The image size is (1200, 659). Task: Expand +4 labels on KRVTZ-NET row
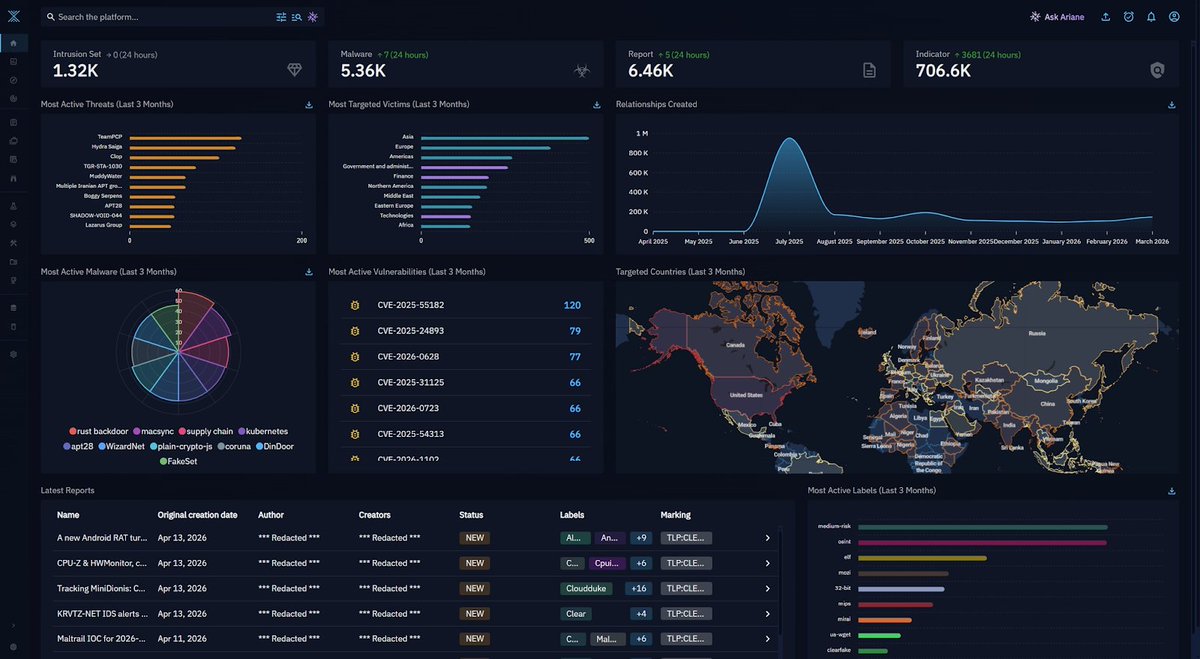(641, 614)
